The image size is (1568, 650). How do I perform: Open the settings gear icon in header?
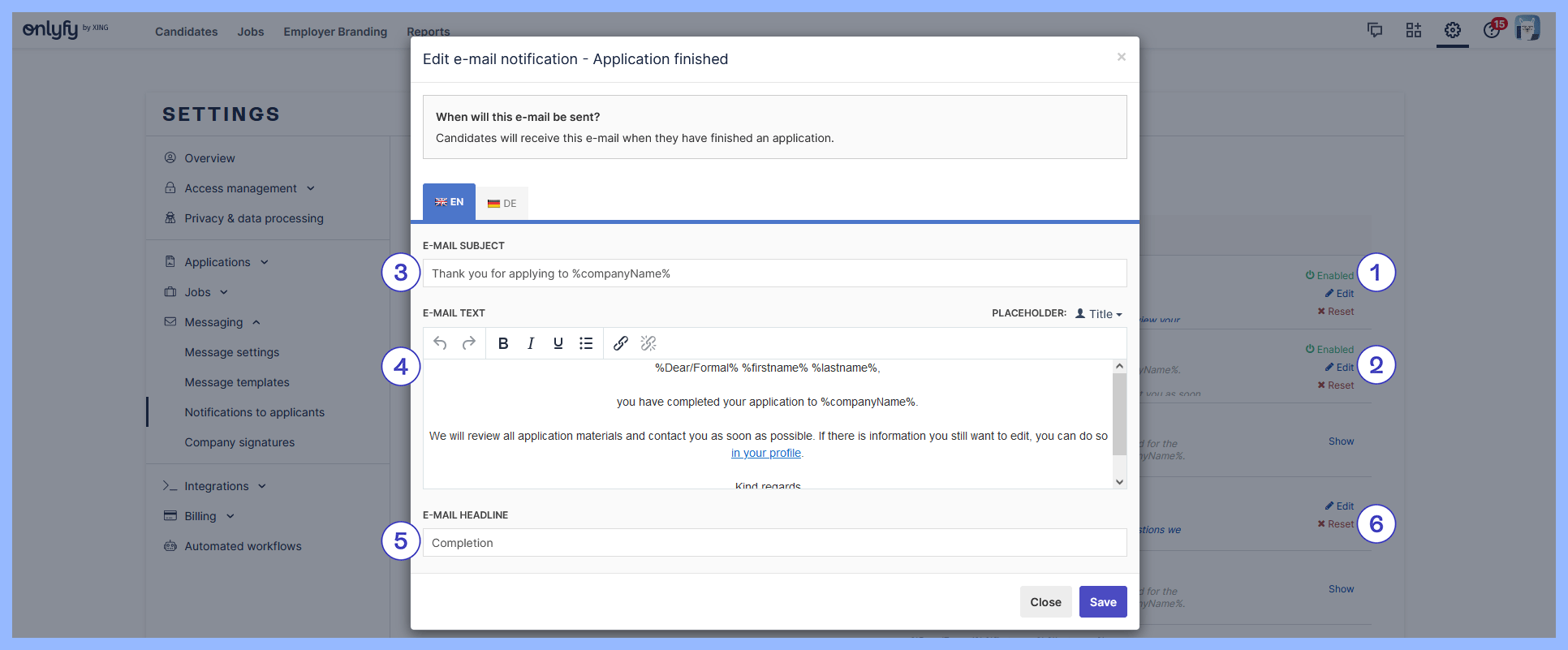click(x=1452, y=30)
